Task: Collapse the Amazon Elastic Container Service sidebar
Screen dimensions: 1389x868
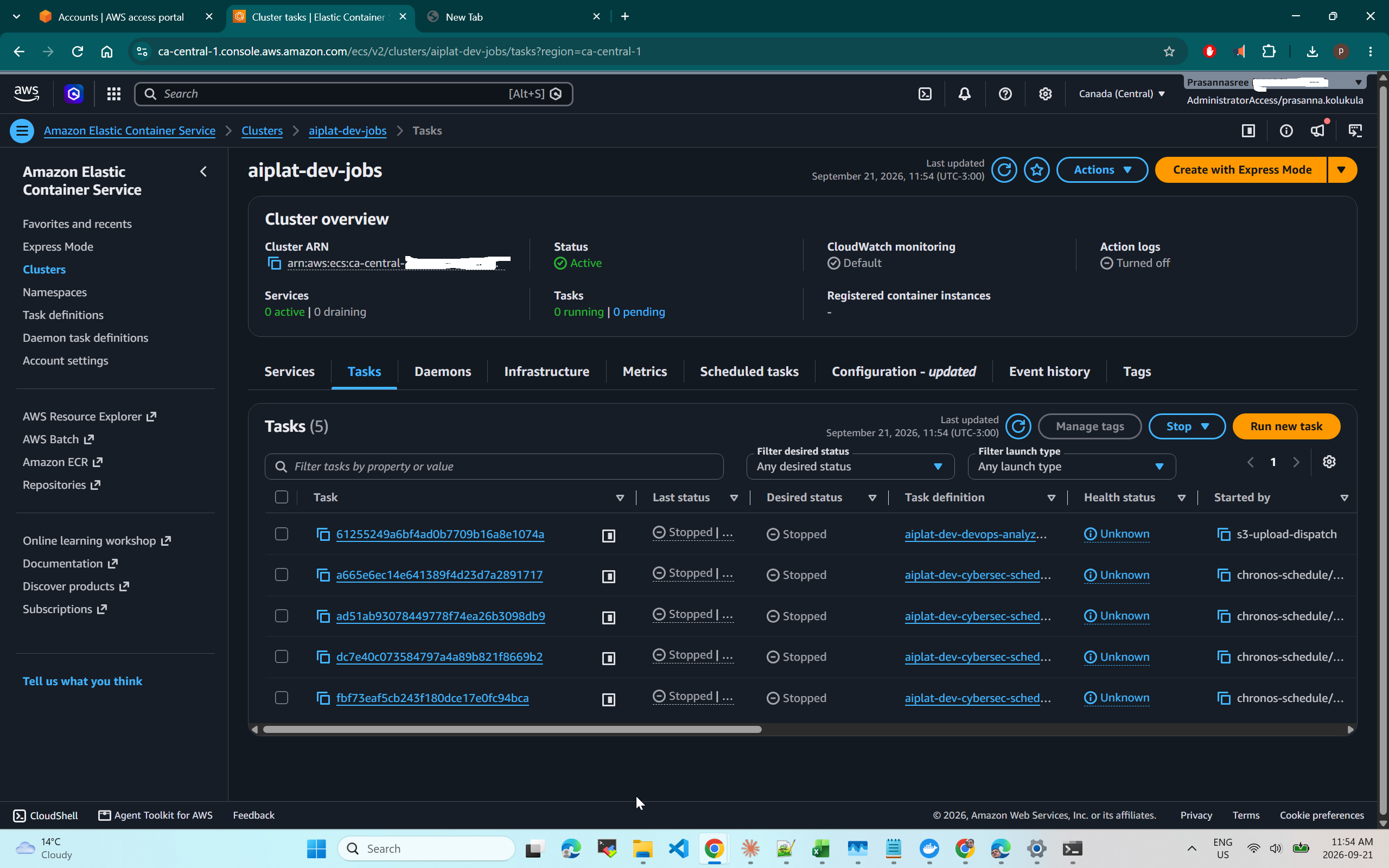Action: point(203,171)
